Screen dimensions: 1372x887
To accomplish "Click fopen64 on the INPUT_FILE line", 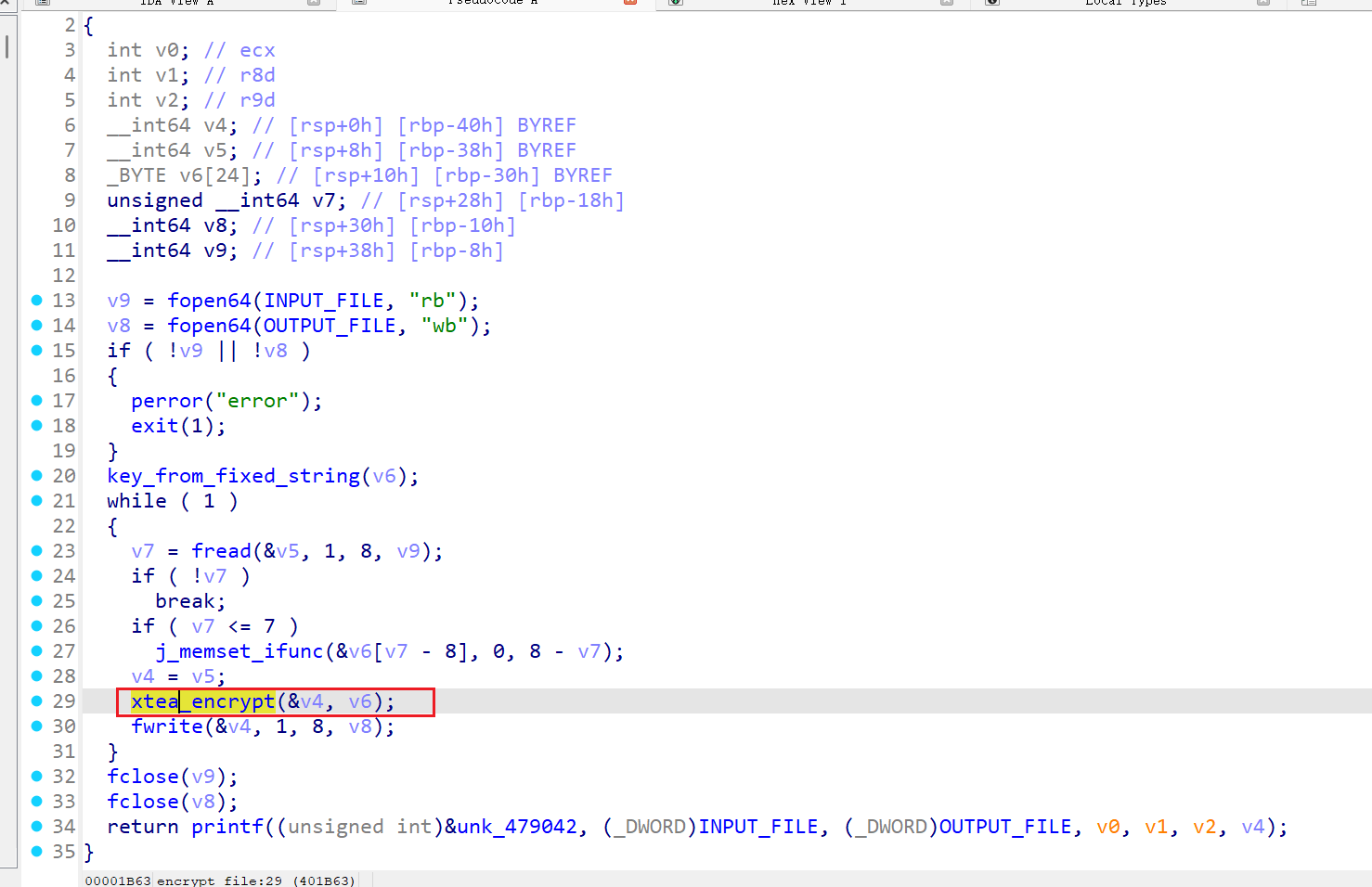I will 209,301.
